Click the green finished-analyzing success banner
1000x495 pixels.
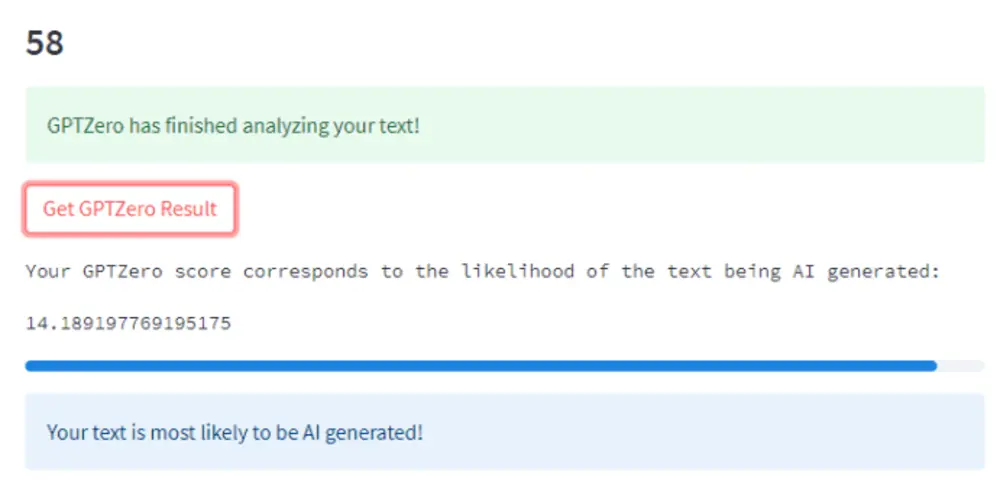click(x=504, y=126)
